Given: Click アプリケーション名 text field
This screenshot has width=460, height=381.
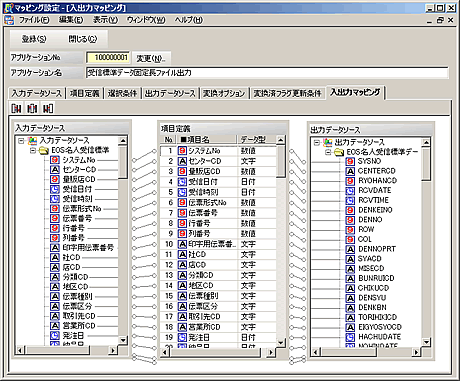Looking at the screenshot, I should [267, 73].
